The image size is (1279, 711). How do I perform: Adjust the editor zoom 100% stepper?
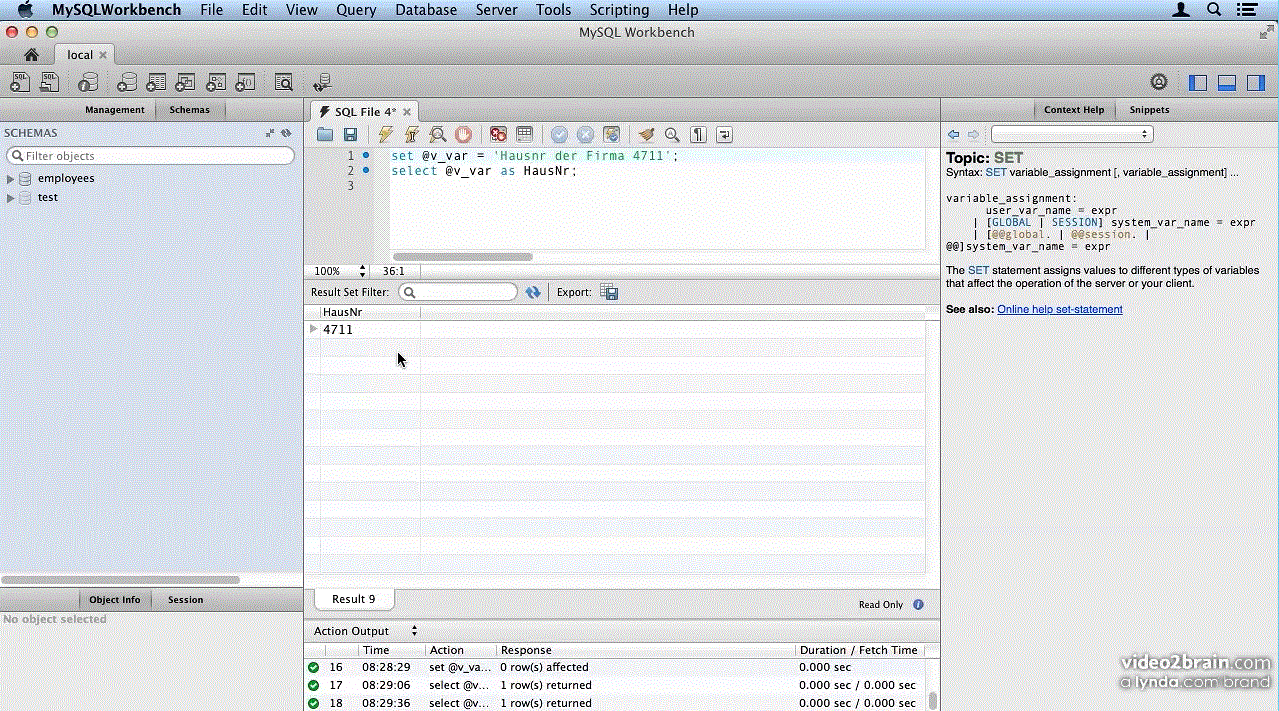click(x=362, y=271)
